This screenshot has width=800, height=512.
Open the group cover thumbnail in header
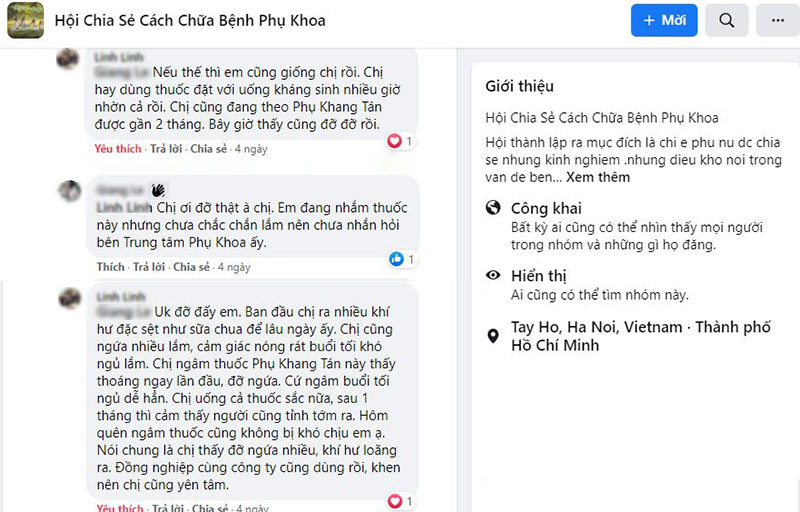click(x=26, y=20)
